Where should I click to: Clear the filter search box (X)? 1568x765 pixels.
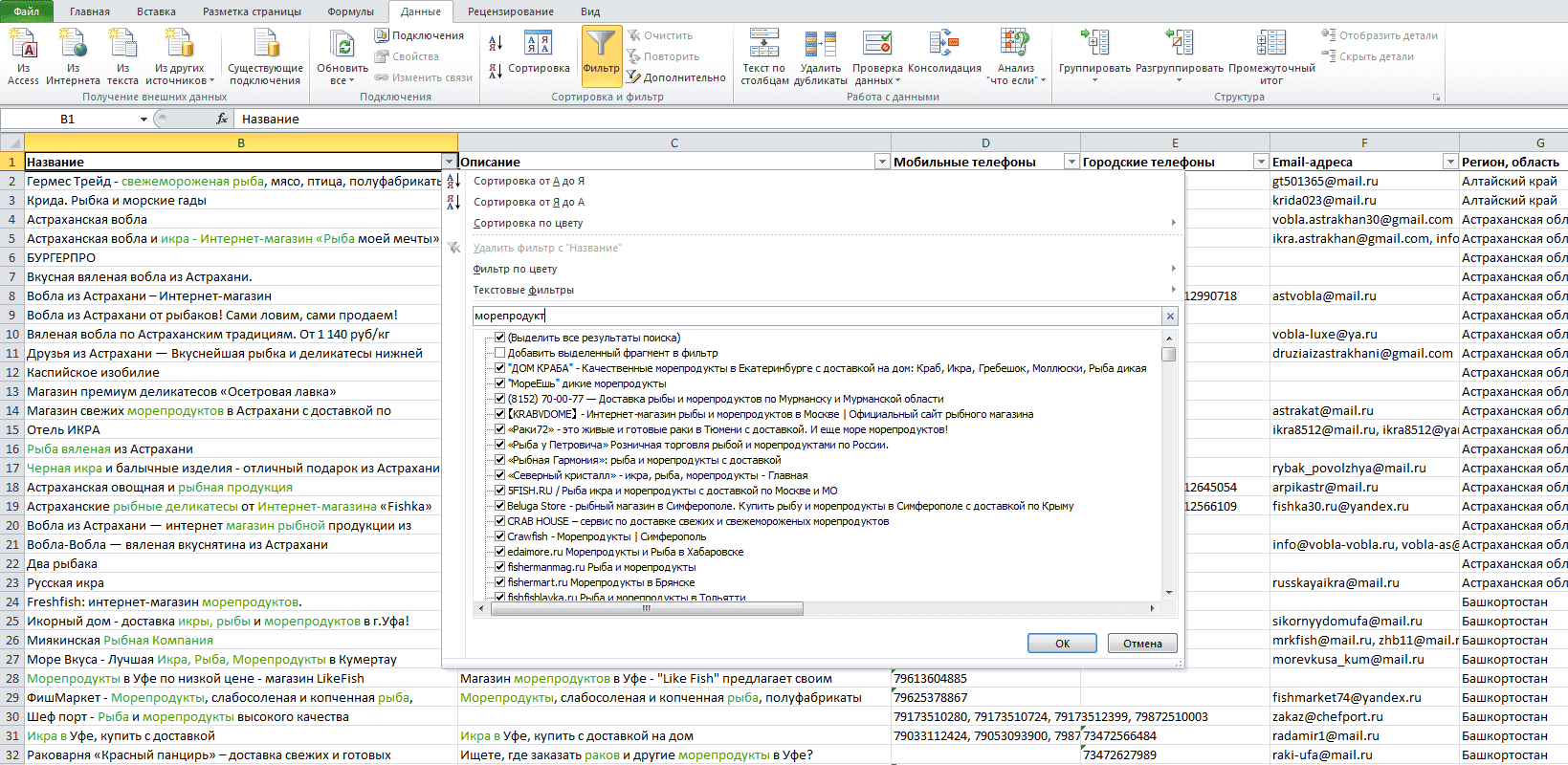(1170, 316)
